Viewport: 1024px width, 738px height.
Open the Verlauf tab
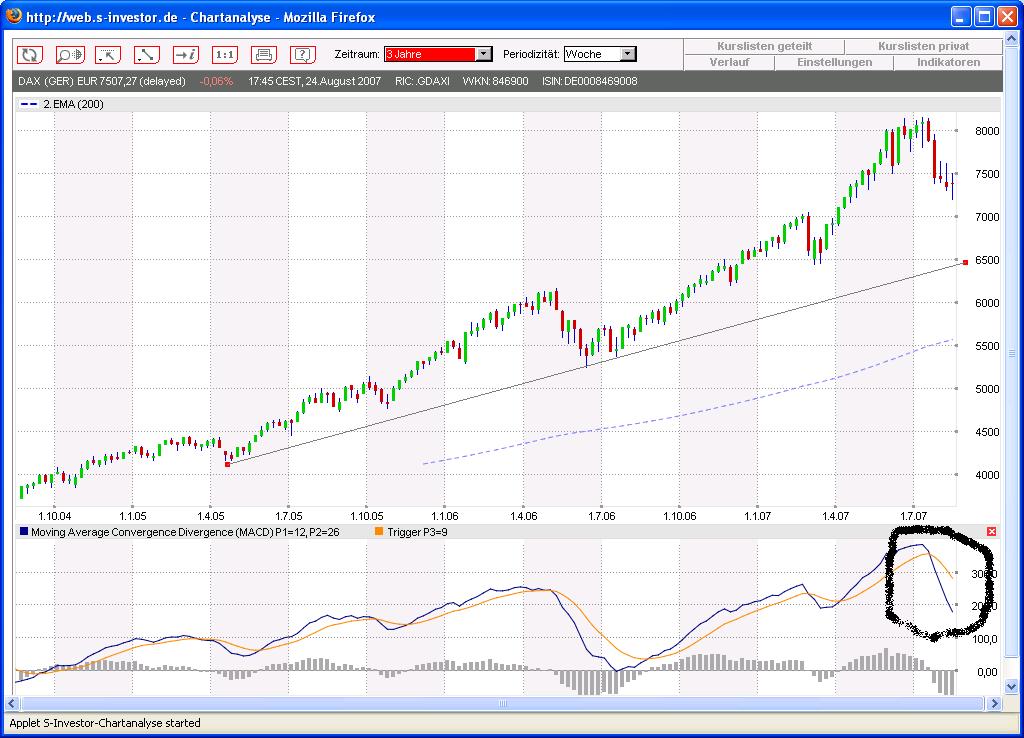(x=729, y=63)
